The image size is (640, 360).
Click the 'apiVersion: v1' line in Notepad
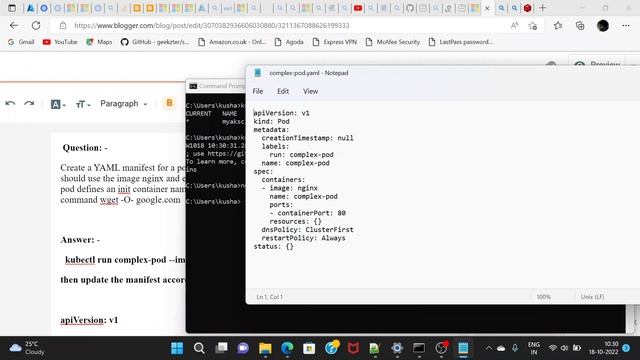[282, 113]
